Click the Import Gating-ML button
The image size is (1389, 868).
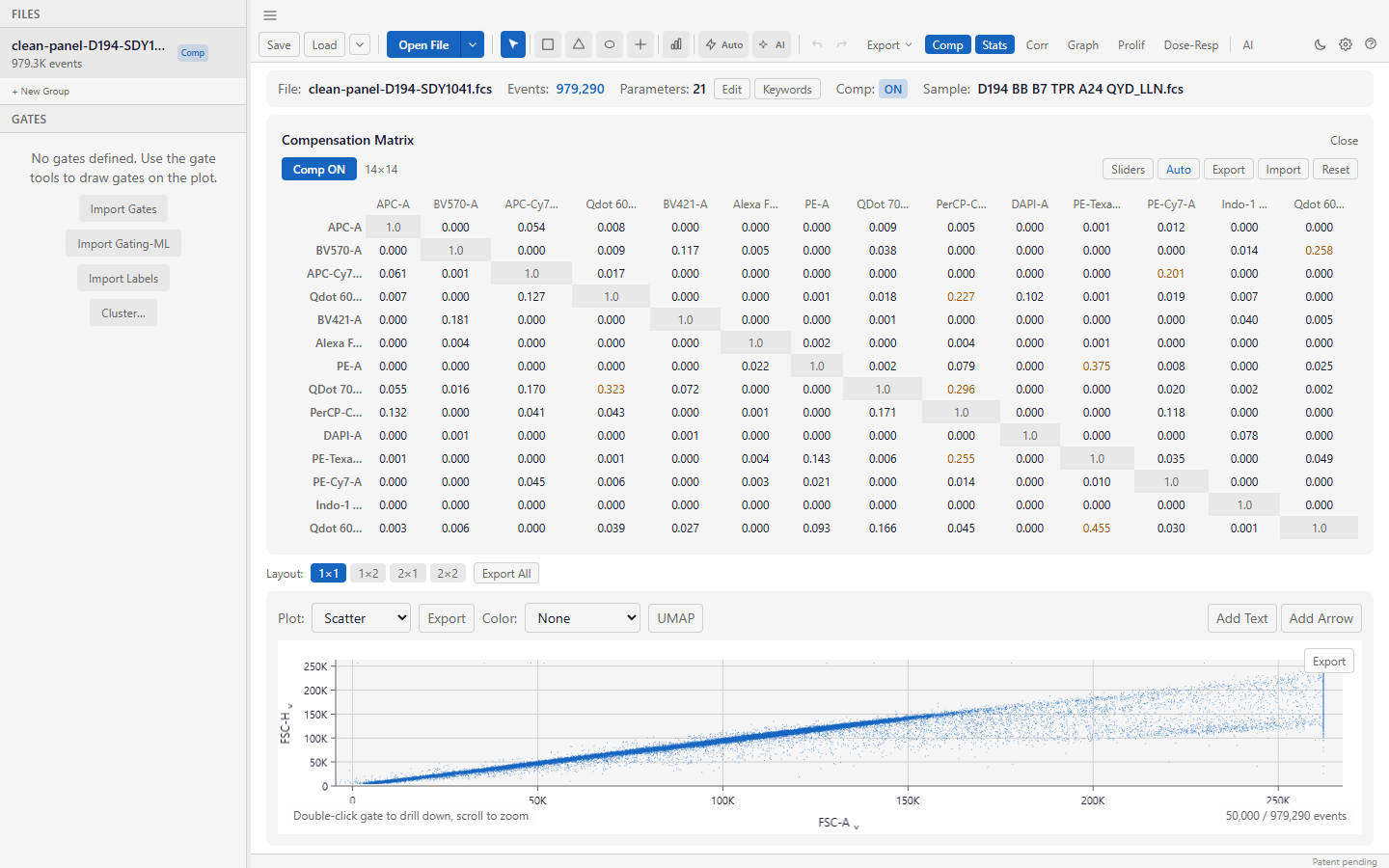(123, 243)
